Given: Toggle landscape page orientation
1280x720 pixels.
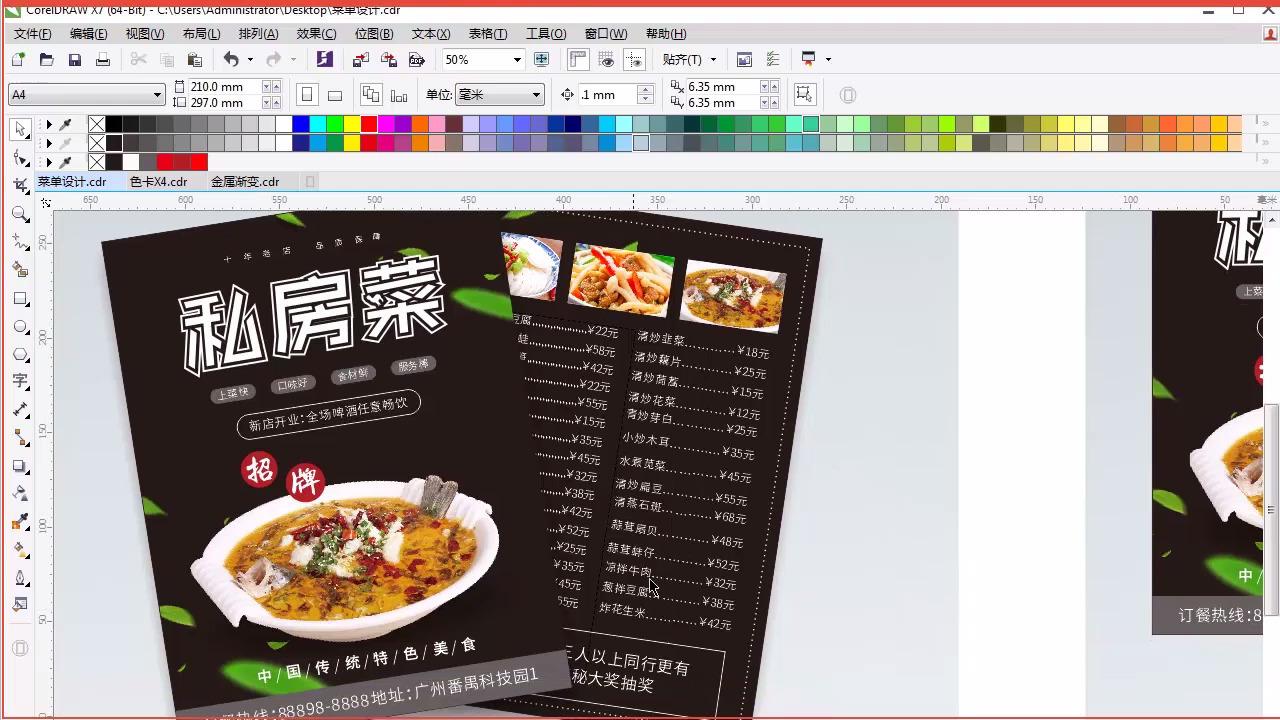Looking at the screenshot, I should [x=333, y=93].
